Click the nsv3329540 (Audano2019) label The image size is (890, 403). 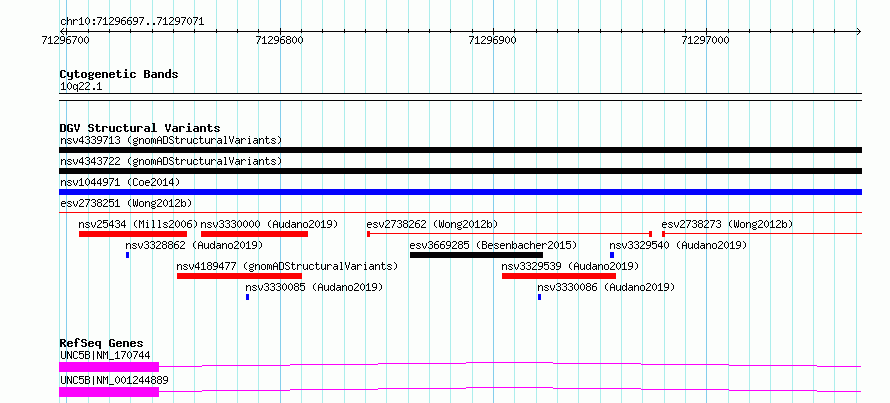pyautogui.click(x=678, y=245)
